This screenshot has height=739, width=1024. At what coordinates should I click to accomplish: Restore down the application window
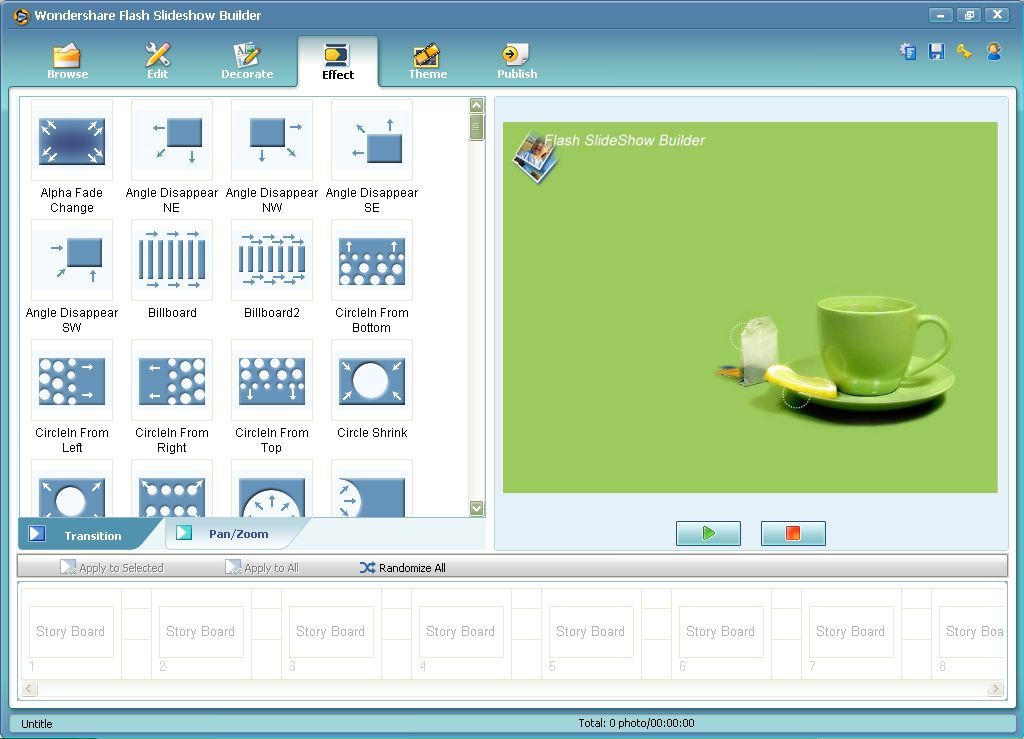tap(969, 15)
